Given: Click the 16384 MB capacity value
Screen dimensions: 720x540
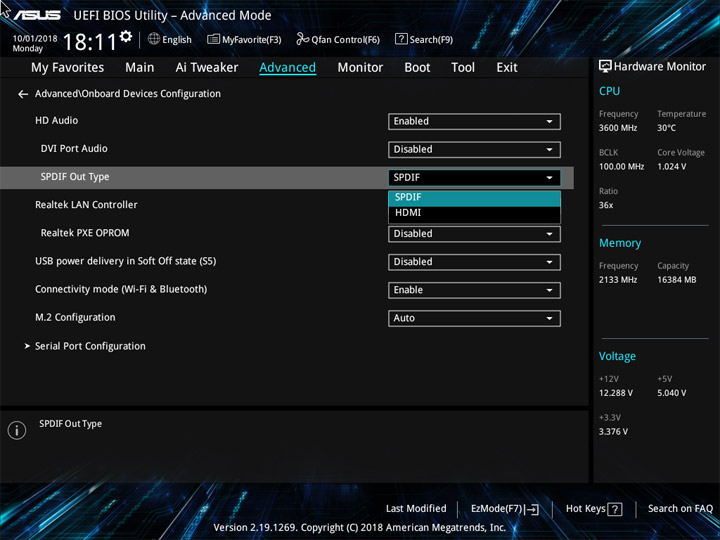Looking at the screenshot, I should click(x=677, y=280).
